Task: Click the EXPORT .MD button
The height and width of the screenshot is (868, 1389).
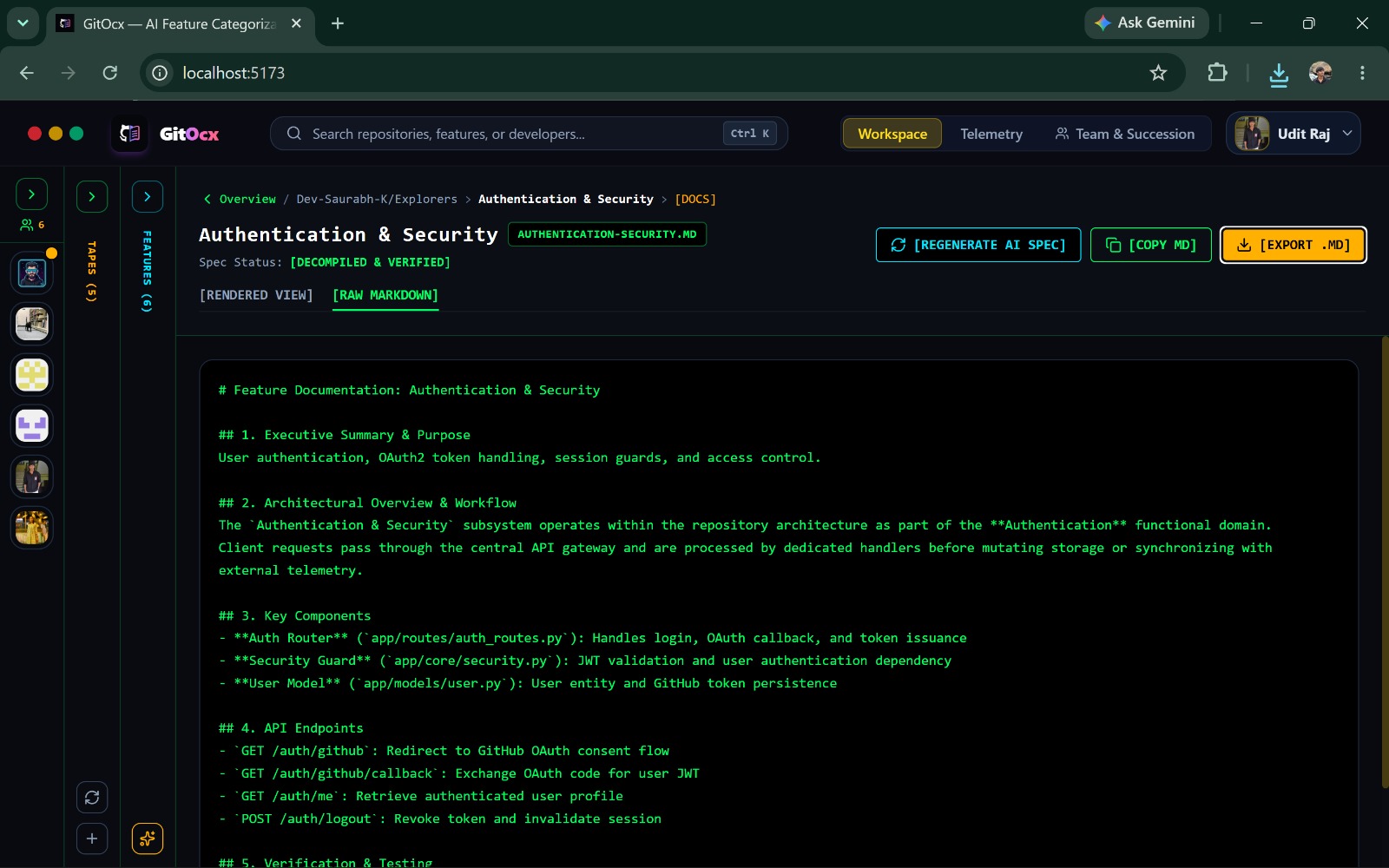Action: pos(1294,245)
